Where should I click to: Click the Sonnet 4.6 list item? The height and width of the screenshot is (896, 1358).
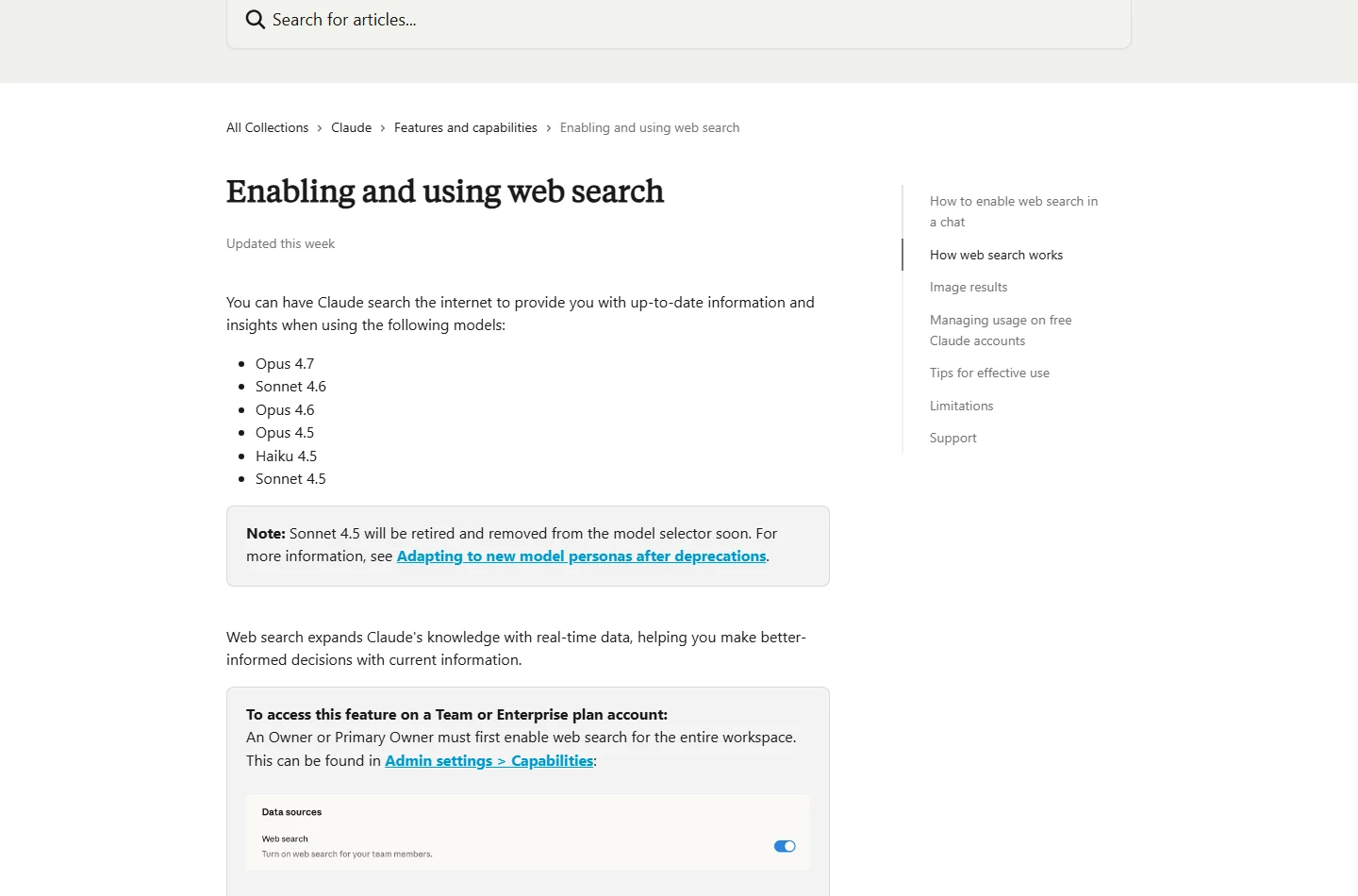(290, 387)
